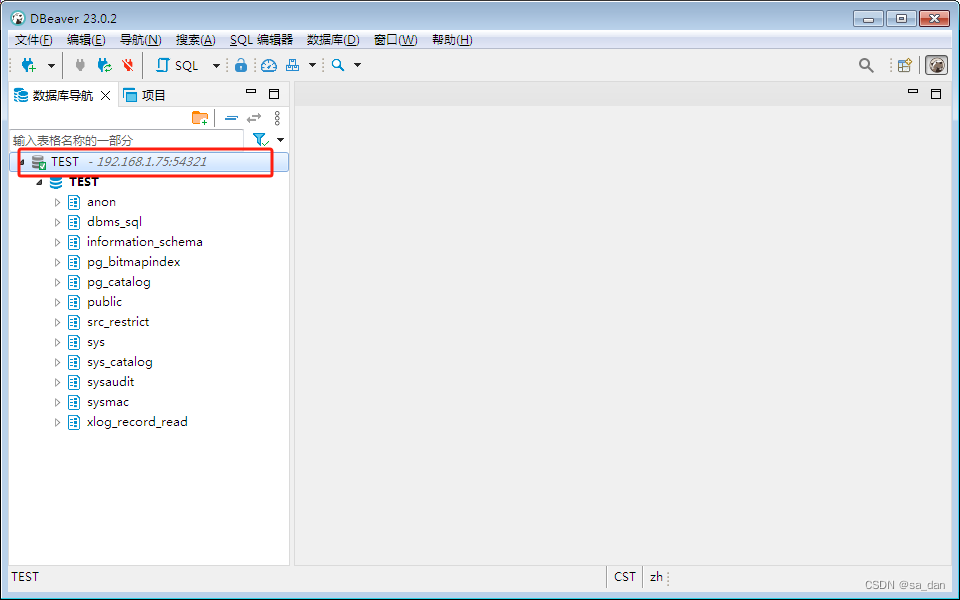Switch to the 项目 tab
Viewport: 960px width, 600px height.
pyautogui.click(x=144, y=96)
